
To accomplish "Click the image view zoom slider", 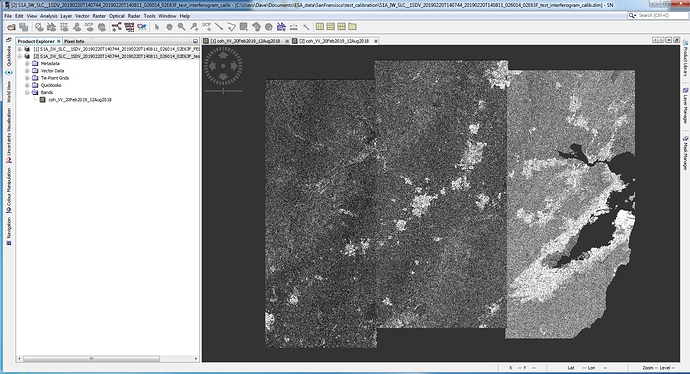I will tap(223, 91).
